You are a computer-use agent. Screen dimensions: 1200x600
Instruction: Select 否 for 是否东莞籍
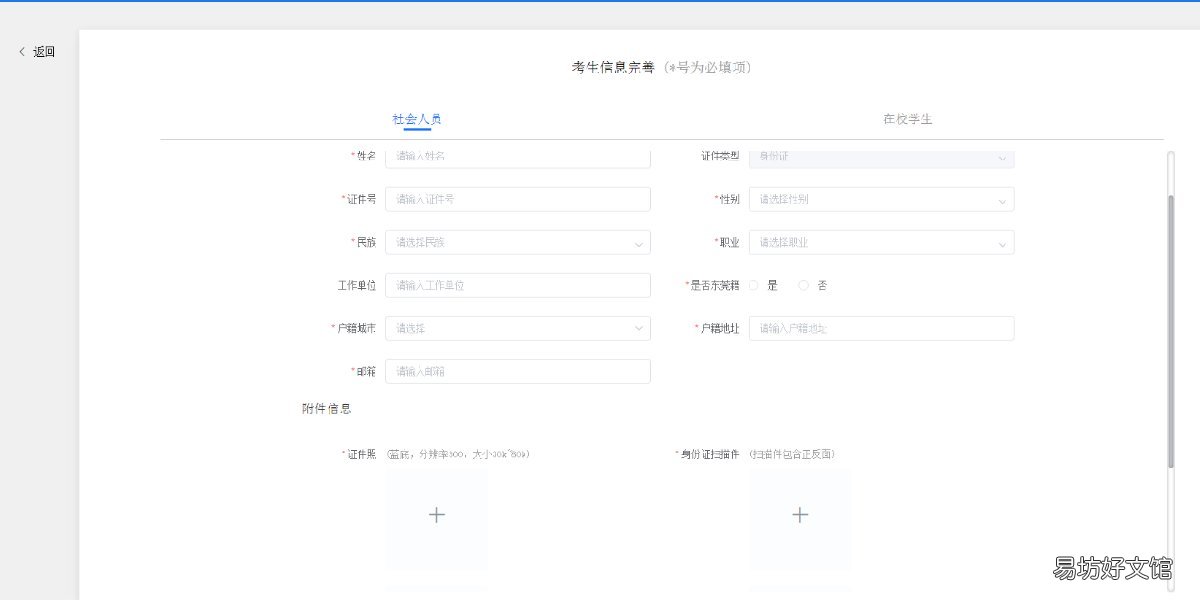(804, 285)
